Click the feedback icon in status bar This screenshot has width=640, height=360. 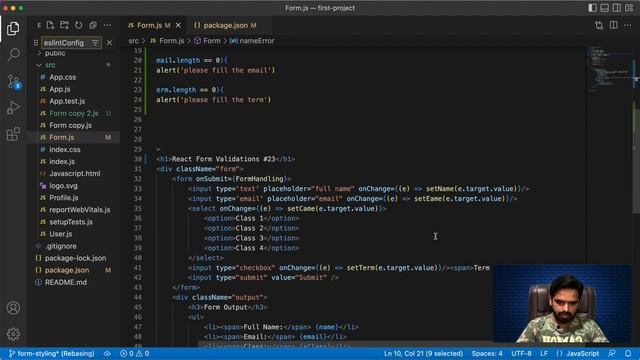pos(612,353)
